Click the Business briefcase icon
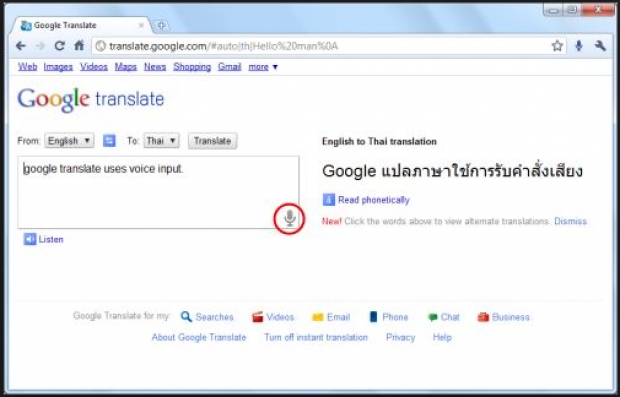 [483, 317]
